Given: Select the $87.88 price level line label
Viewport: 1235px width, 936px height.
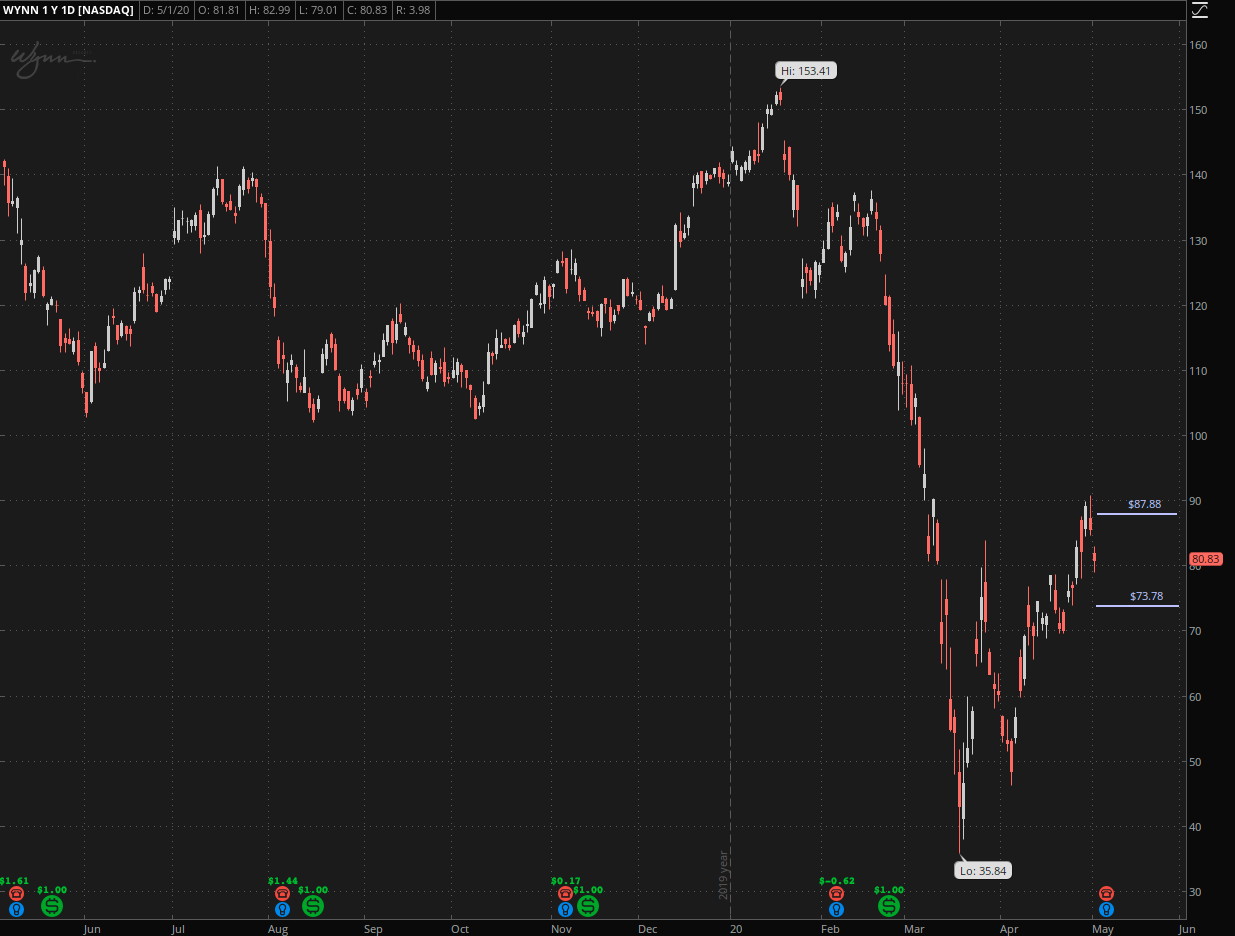Looking at the screenshot, I should point(1145,505).
